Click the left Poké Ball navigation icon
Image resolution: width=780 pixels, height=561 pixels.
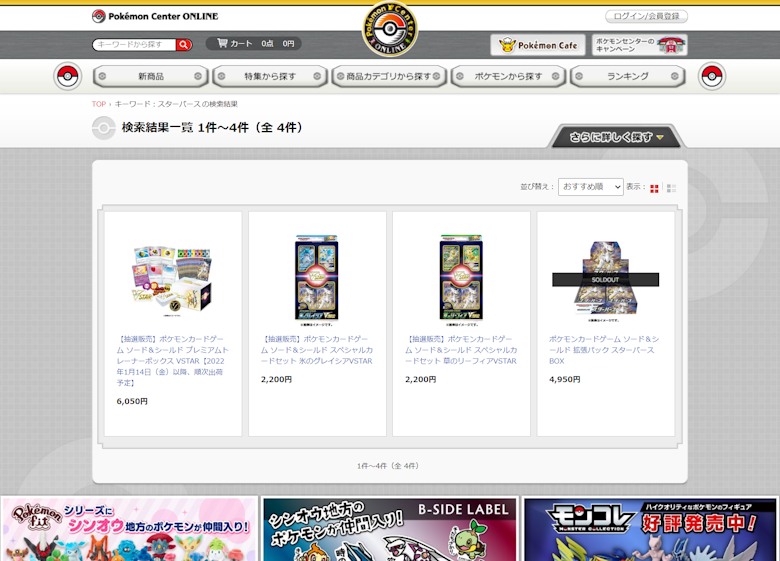click(x=67, y=76)
